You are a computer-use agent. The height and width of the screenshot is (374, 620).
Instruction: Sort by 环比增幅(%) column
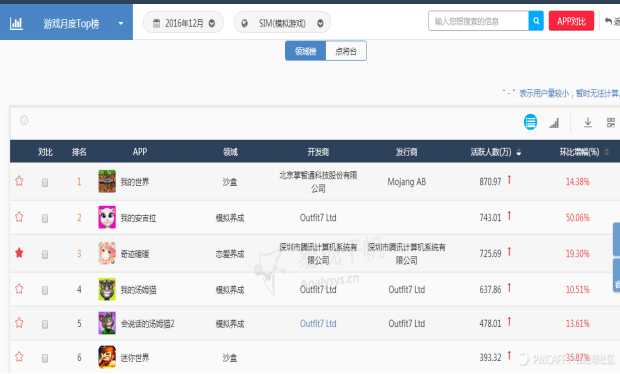[x=584, y=152]
